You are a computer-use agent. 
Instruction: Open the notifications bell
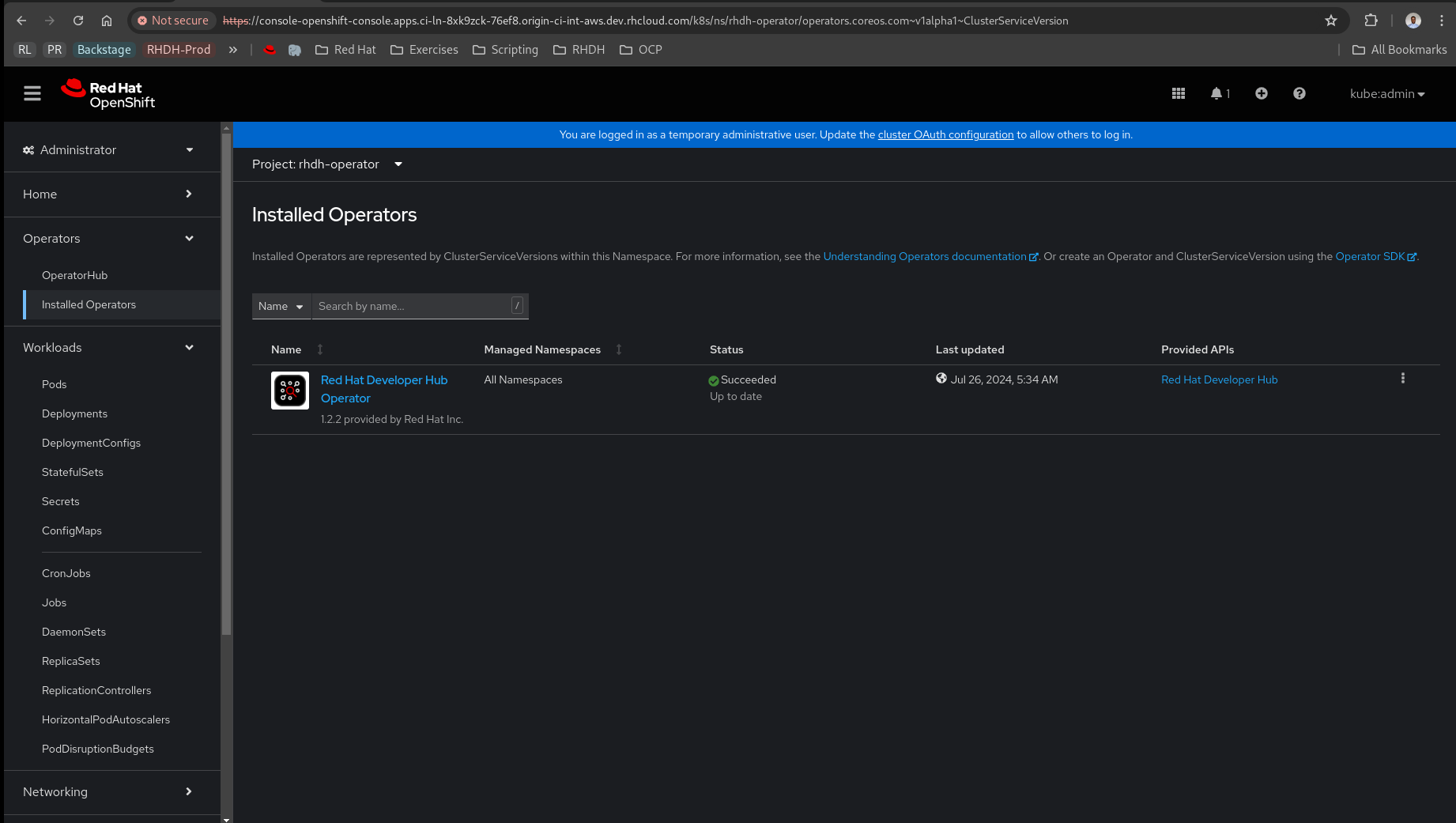pyautogui.click(x=1220, y=93)
